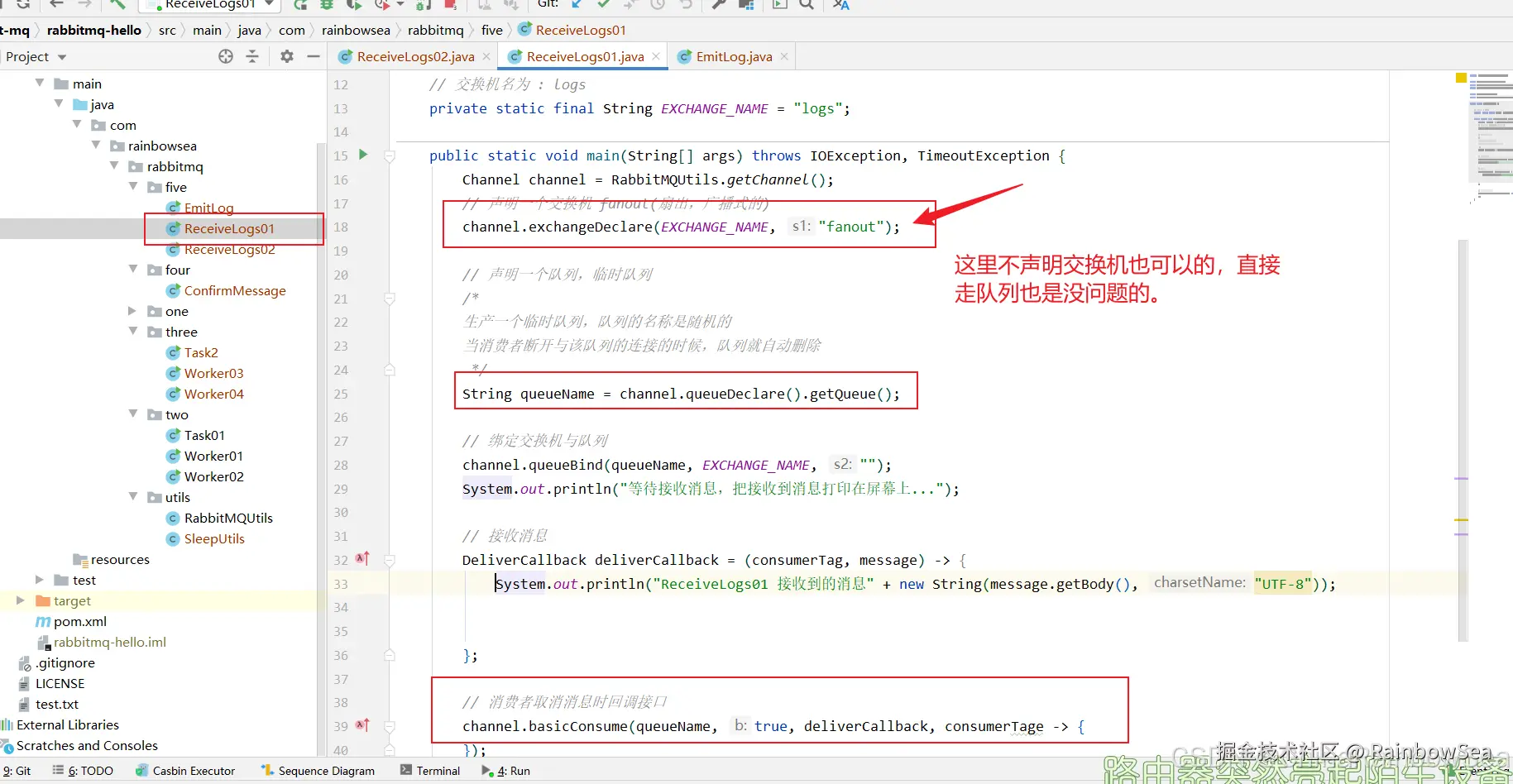Viewport: 1513px width, 784px height.
Task: Expand the target folder
Action: tap(21, 600)
